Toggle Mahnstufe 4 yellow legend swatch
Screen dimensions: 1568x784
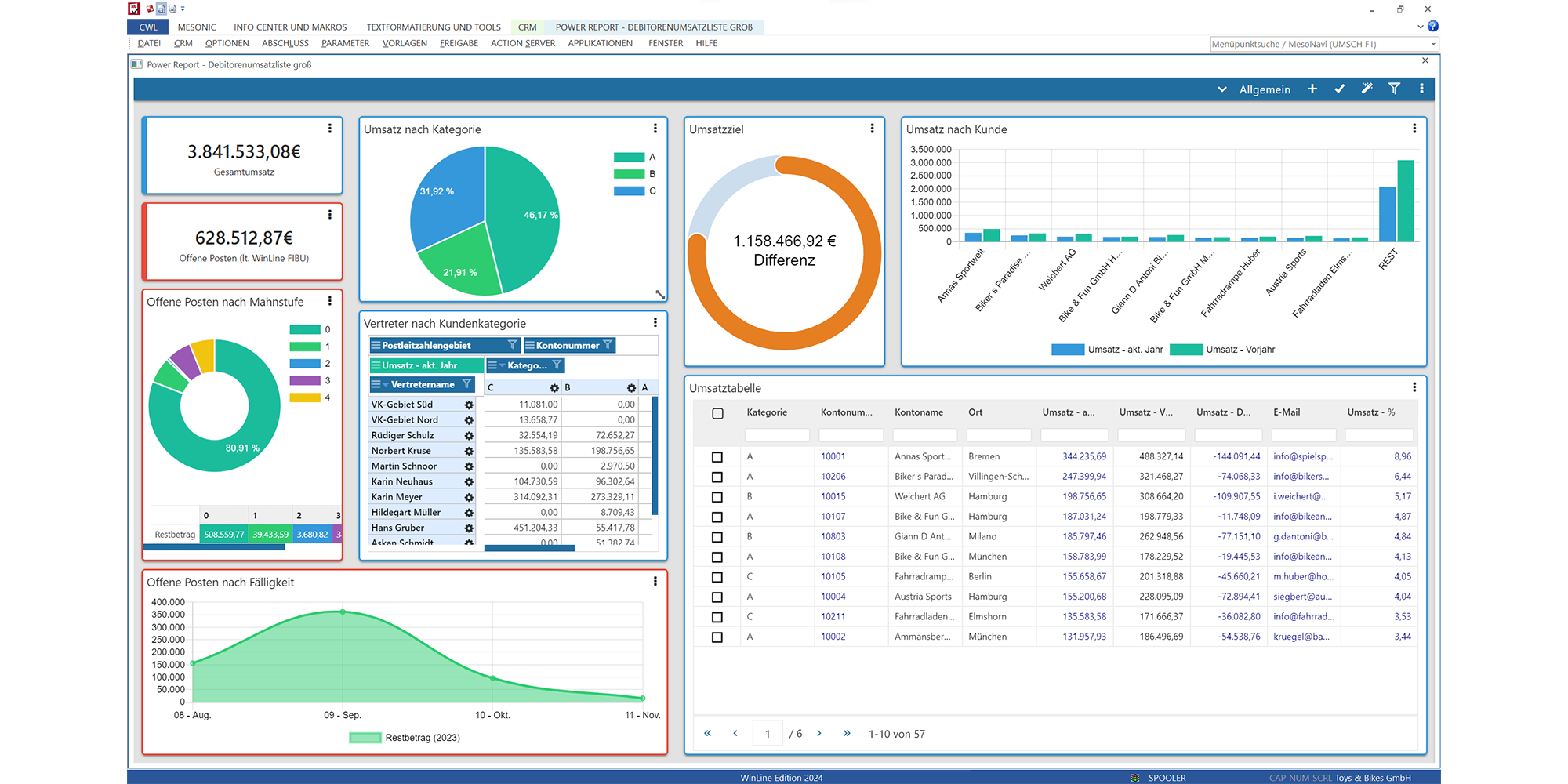(x=305, y=397)
